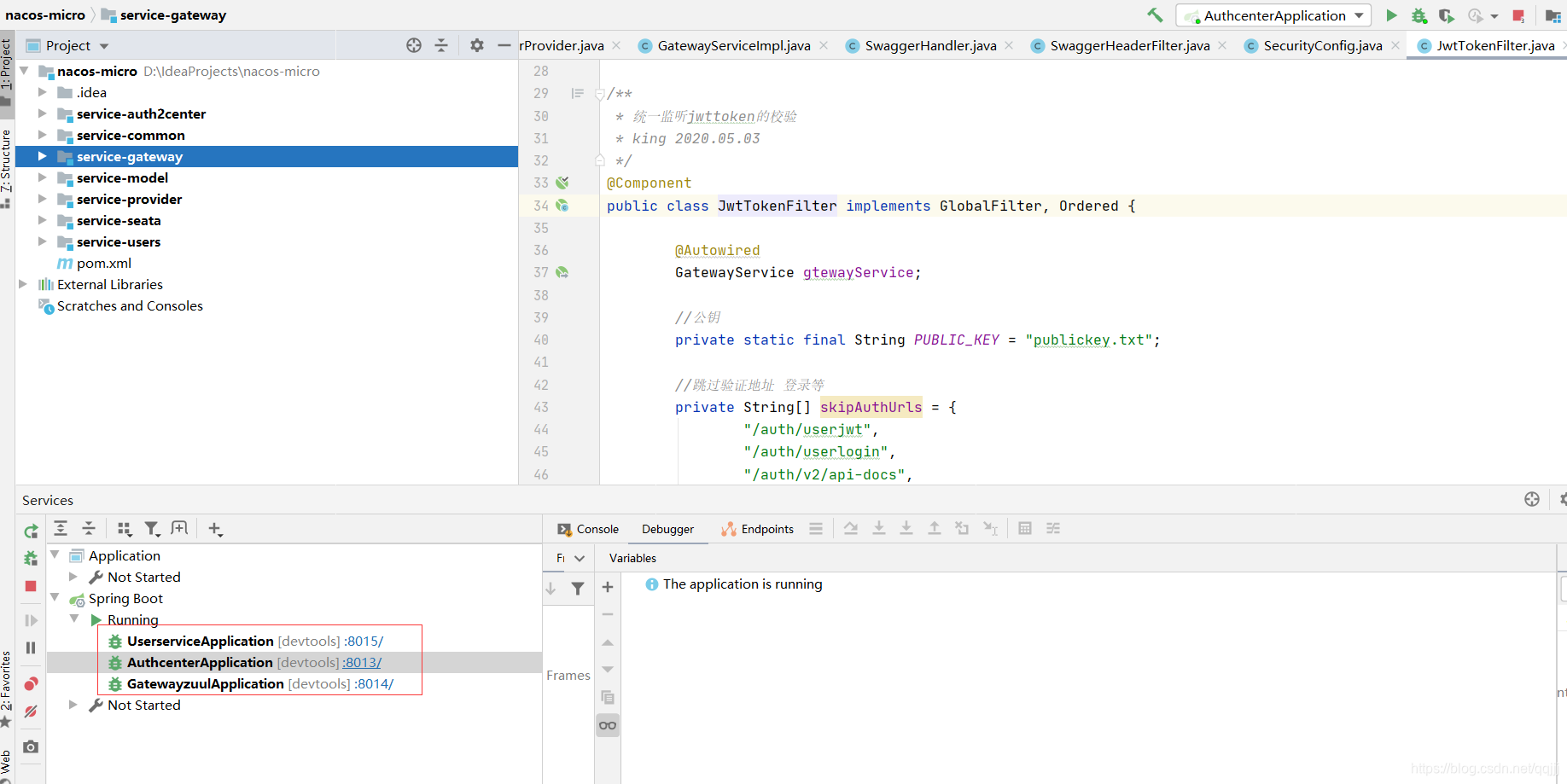Screen dimensions: 1567x784
Task: Hide the Project tool window
Action: (x=504, y=45)
